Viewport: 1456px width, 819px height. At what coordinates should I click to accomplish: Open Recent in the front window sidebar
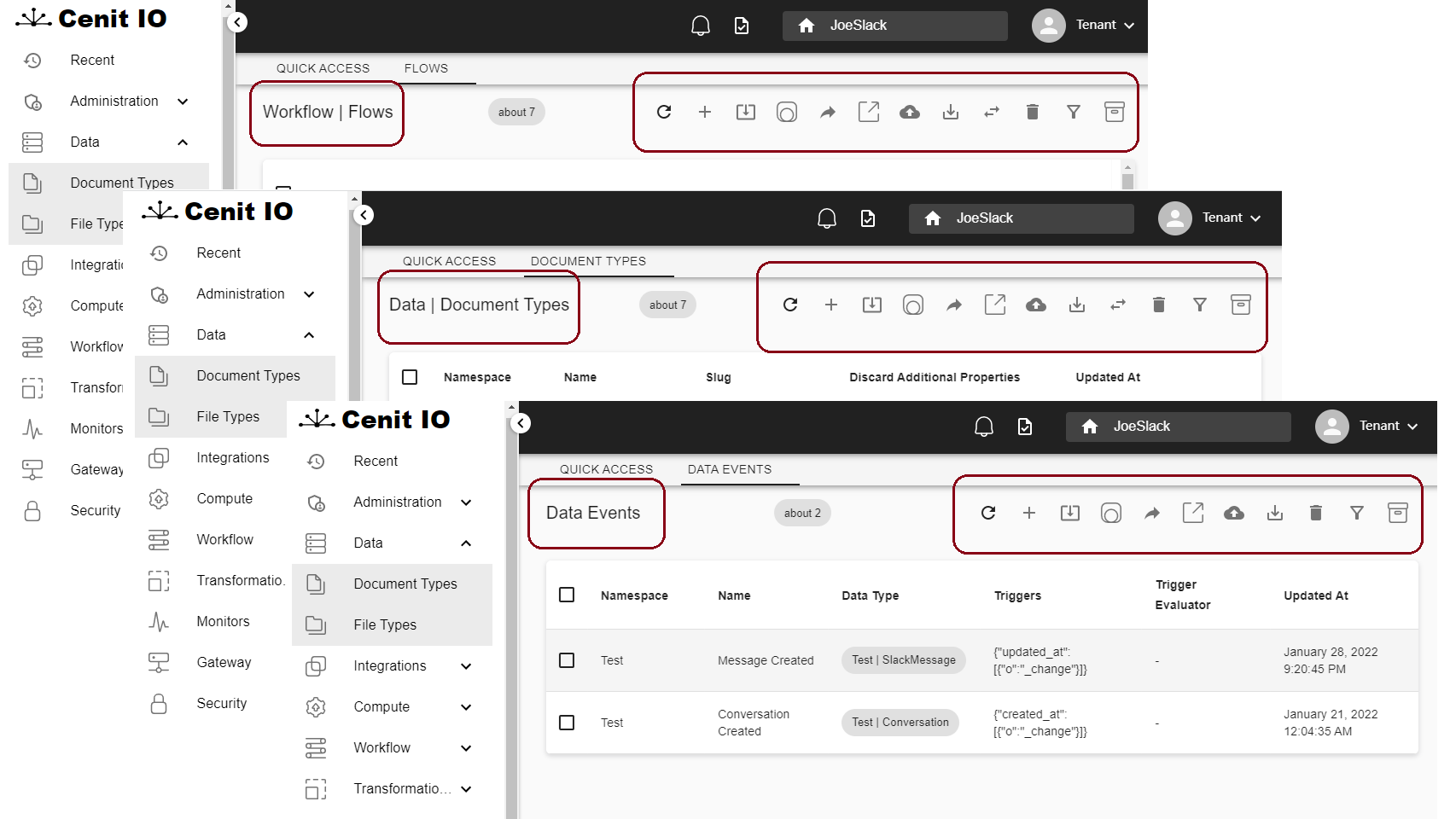click(x=393, y=462)
